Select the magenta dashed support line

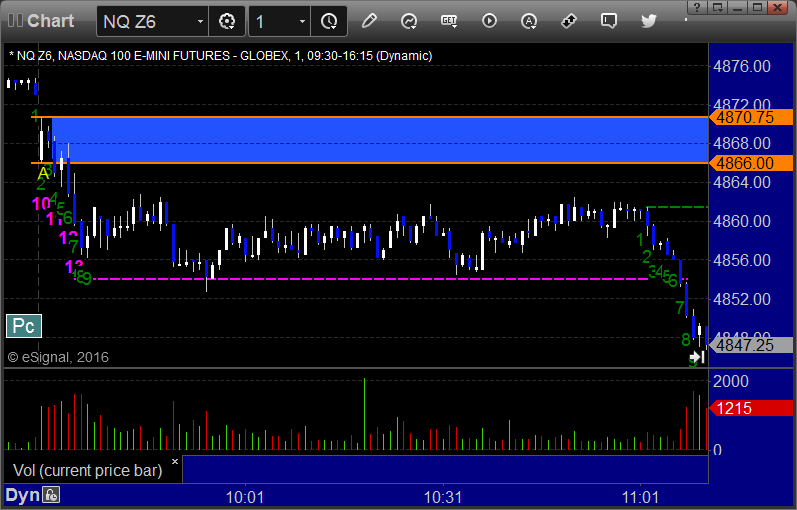point(371,279)
